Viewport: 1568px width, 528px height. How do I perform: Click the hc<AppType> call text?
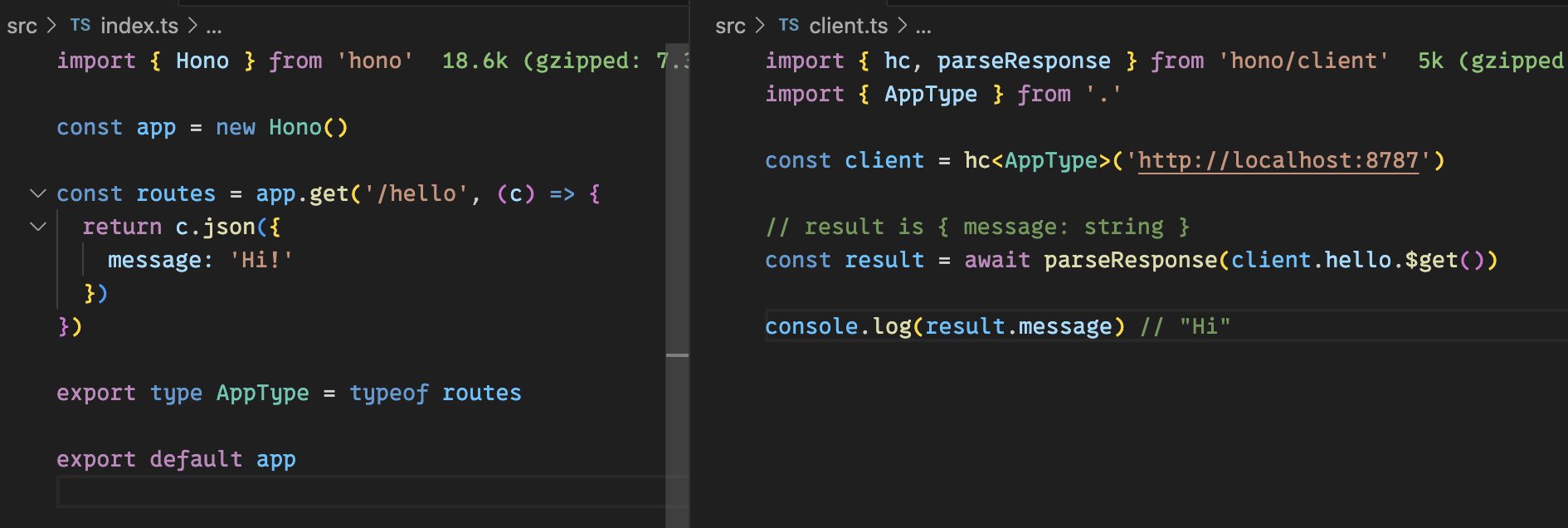(1037, 160)
